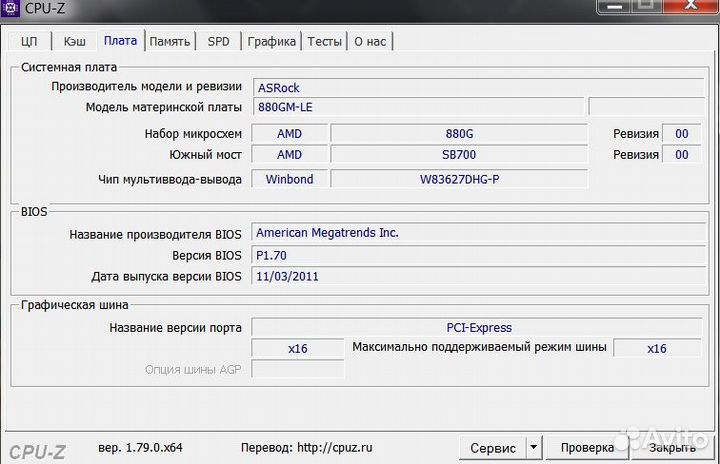Click the PCI-Express port version field
The height and width of the screenshot is (464, 720).
[477, 328]
